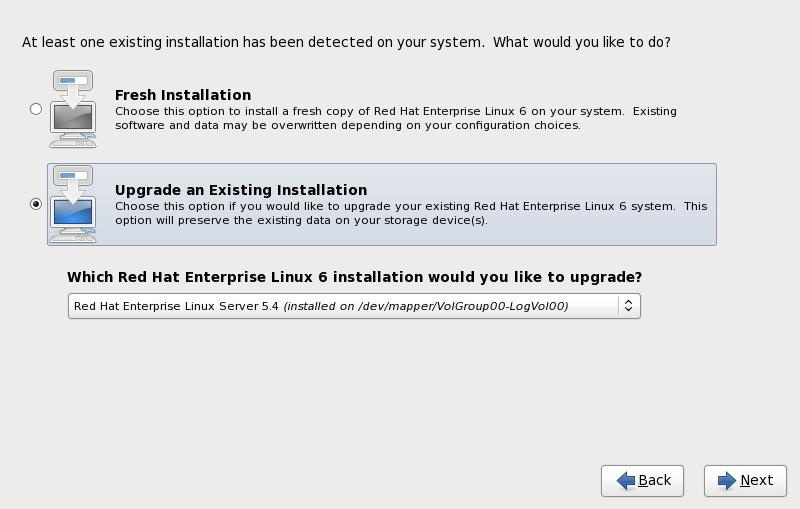Select the Fresh Installation radio button
The image size is (800, 509).
point(36,108)
